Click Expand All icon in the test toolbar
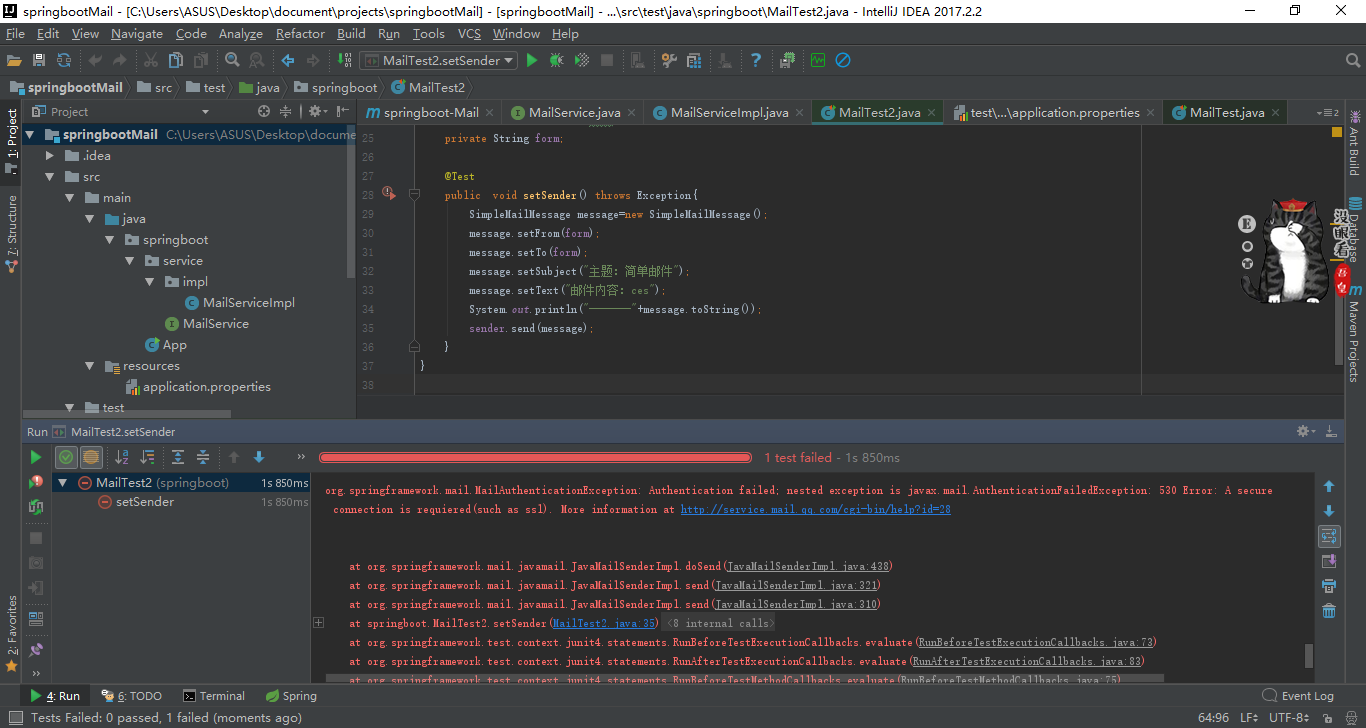 [178, 457]
